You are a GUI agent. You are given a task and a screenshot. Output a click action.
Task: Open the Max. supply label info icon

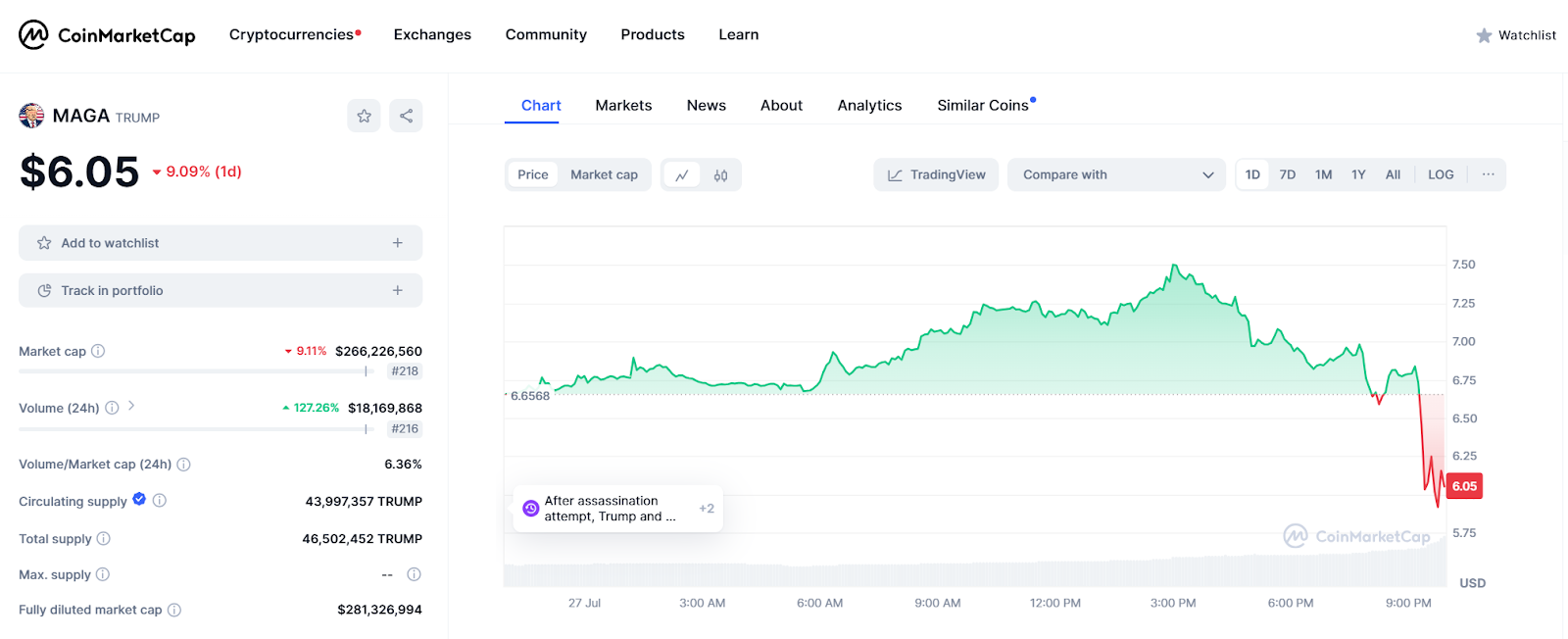click(103, 574)
